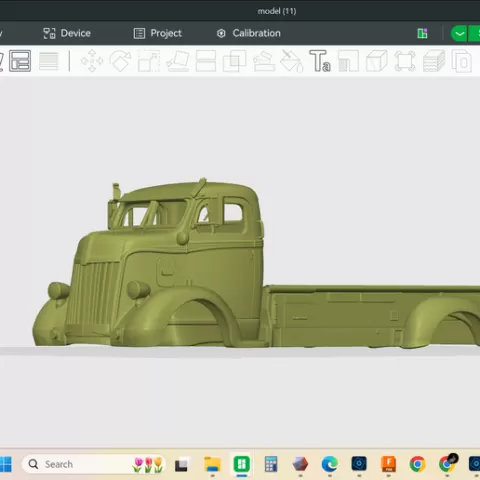Viewport: 480px width, 480px height.
Task: Open the Windows Start menu
Action: point(5,464)
